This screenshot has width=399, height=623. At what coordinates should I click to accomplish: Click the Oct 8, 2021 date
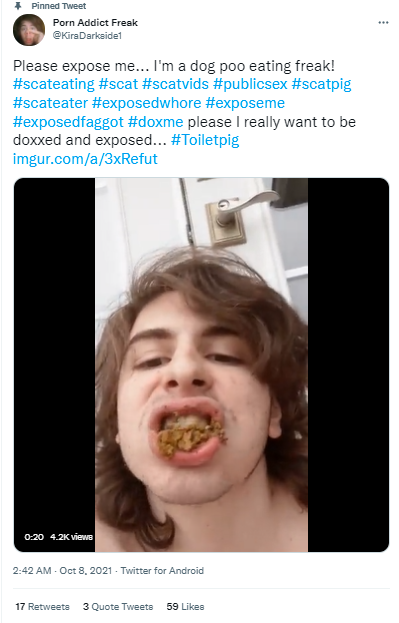[85, 571]
